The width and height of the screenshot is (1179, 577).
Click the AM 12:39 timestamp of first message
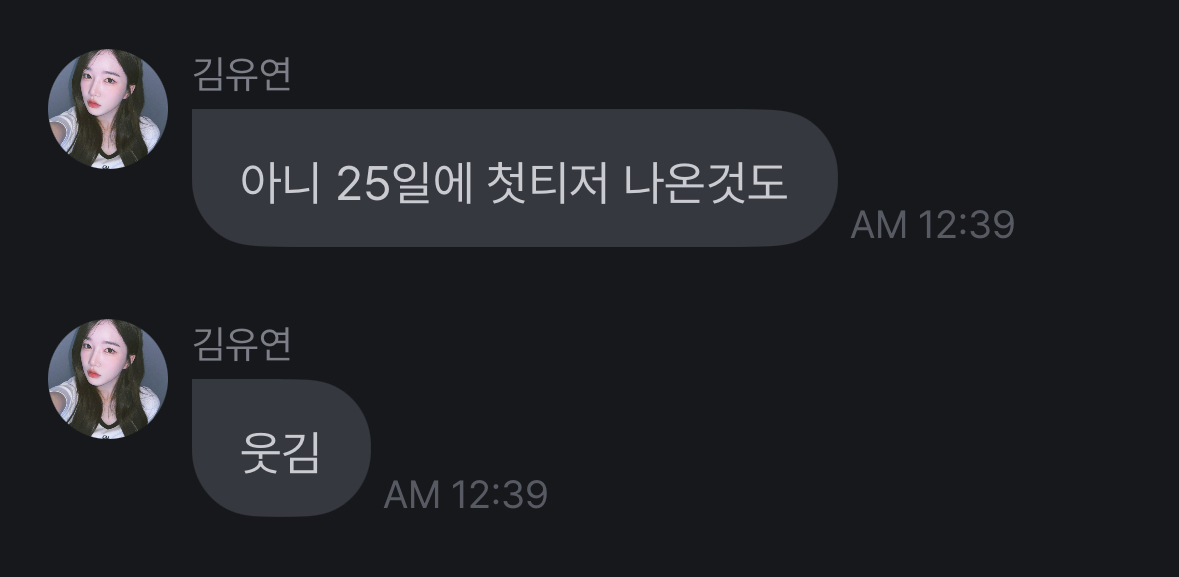932,224
